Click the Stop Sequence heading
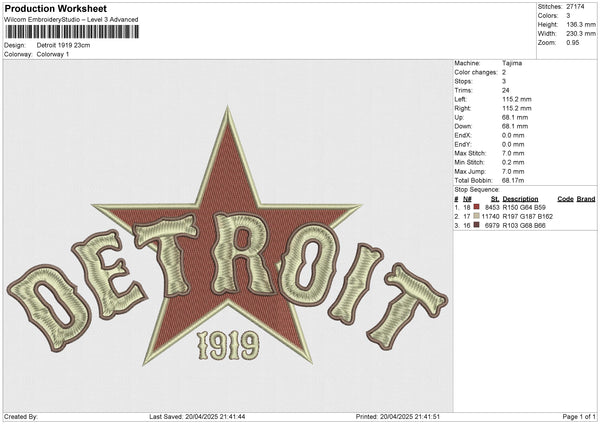This screenshot has height=424, width=600. [476, 189]
